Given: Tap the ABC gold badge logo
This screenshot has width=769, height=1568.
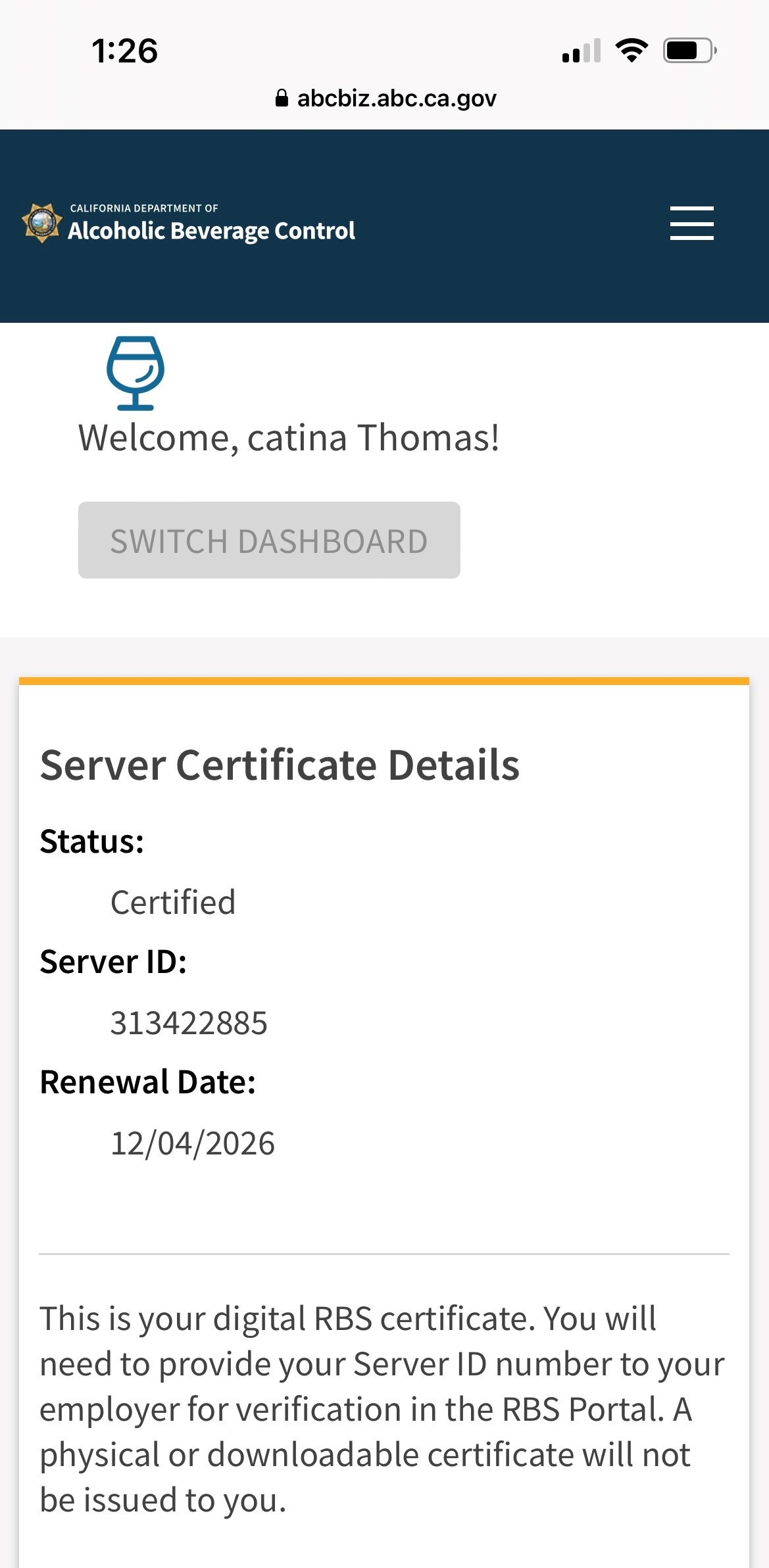Looking at the screenshot, I should click(42, 223).
